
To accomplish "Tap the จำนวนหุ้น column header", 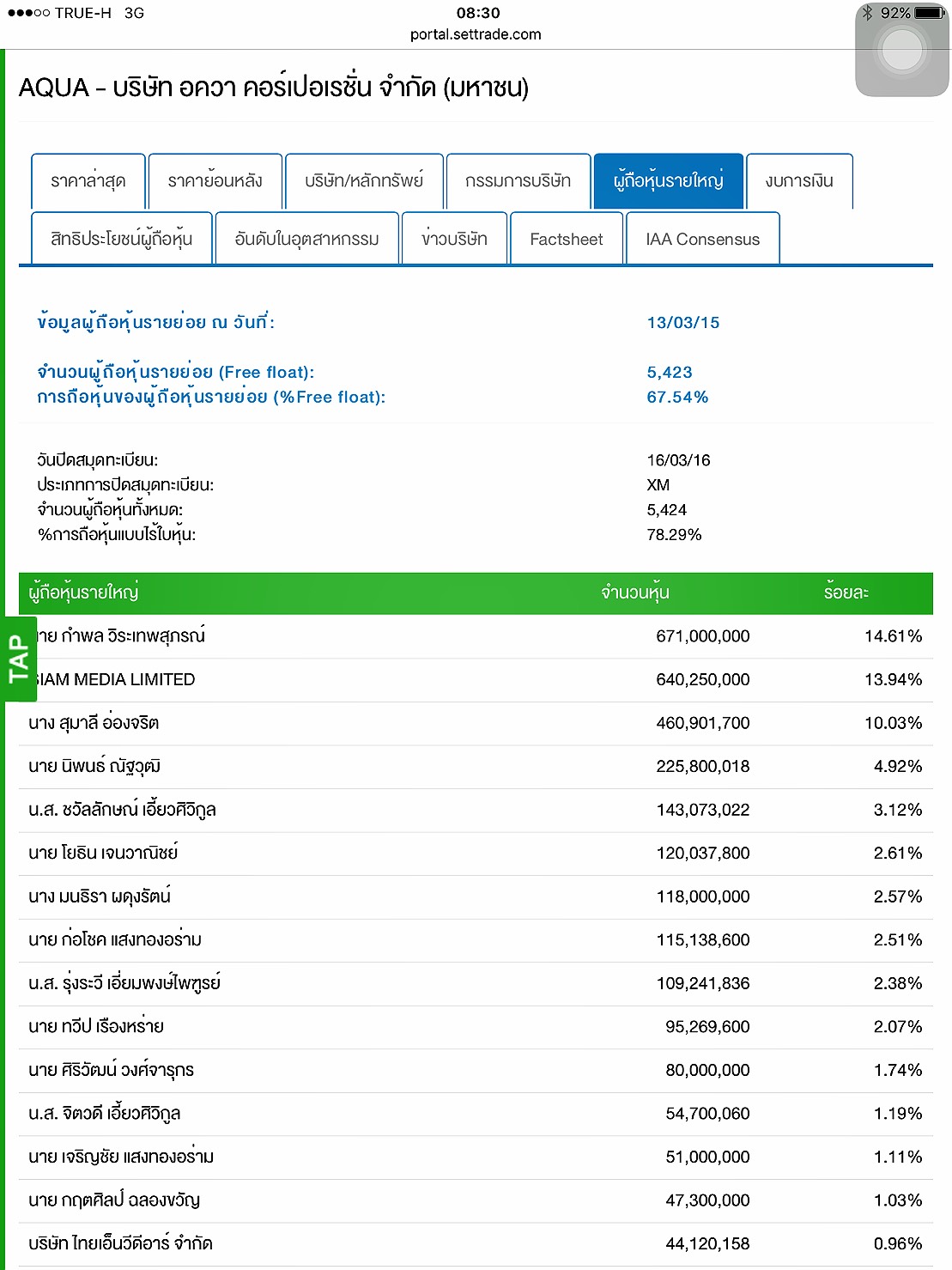I will point(634,592).
